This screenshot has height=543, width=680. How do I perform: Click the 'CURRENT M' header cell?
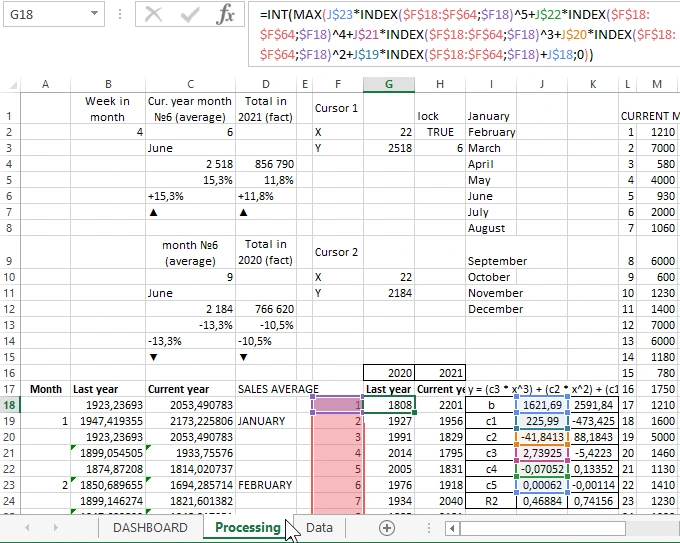coord(649,116)
